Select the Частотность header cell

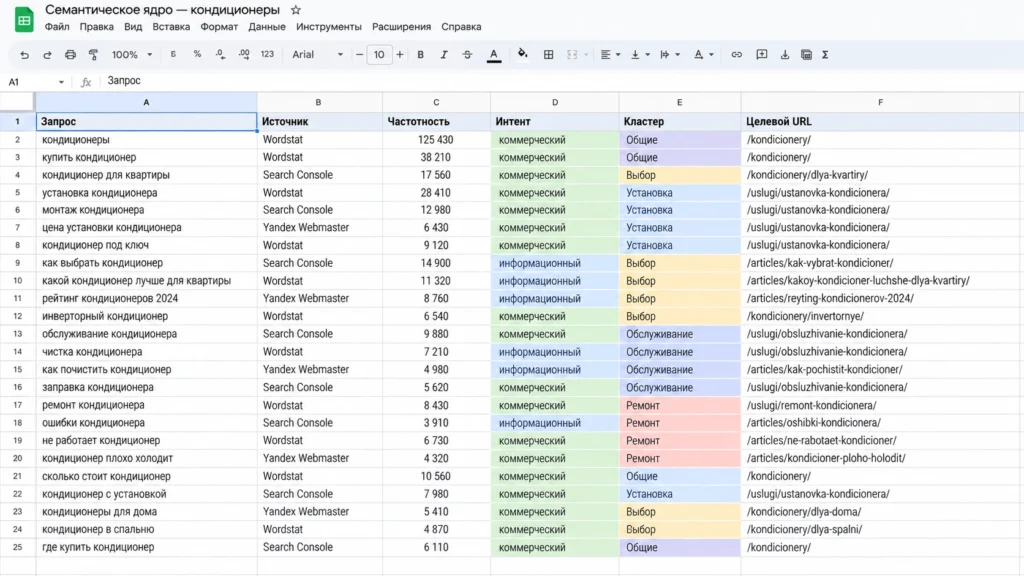pyautogui.click(x=436, y=121)
